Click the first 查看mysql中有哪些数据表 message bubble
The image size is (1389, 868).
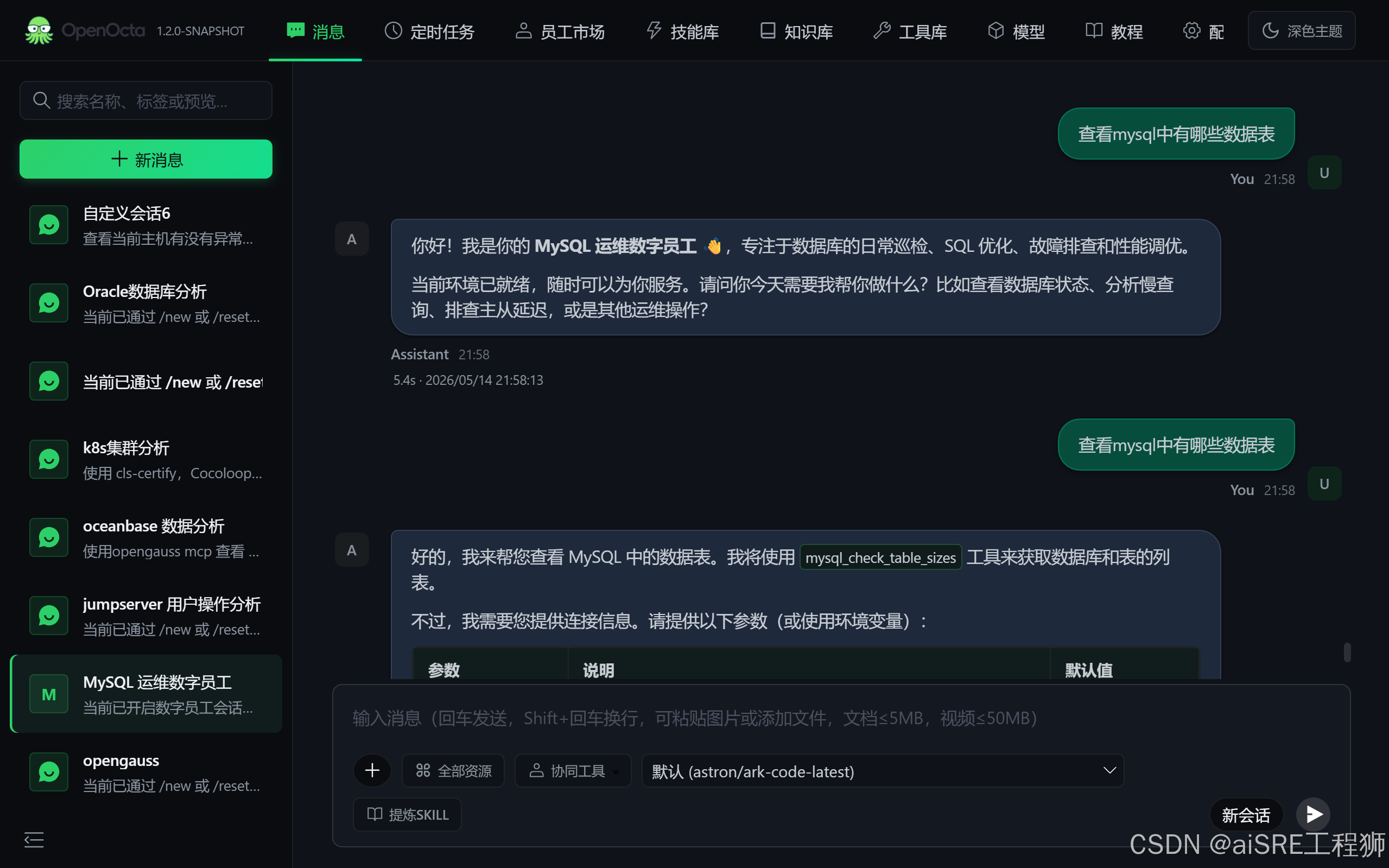coord(1176,134)
